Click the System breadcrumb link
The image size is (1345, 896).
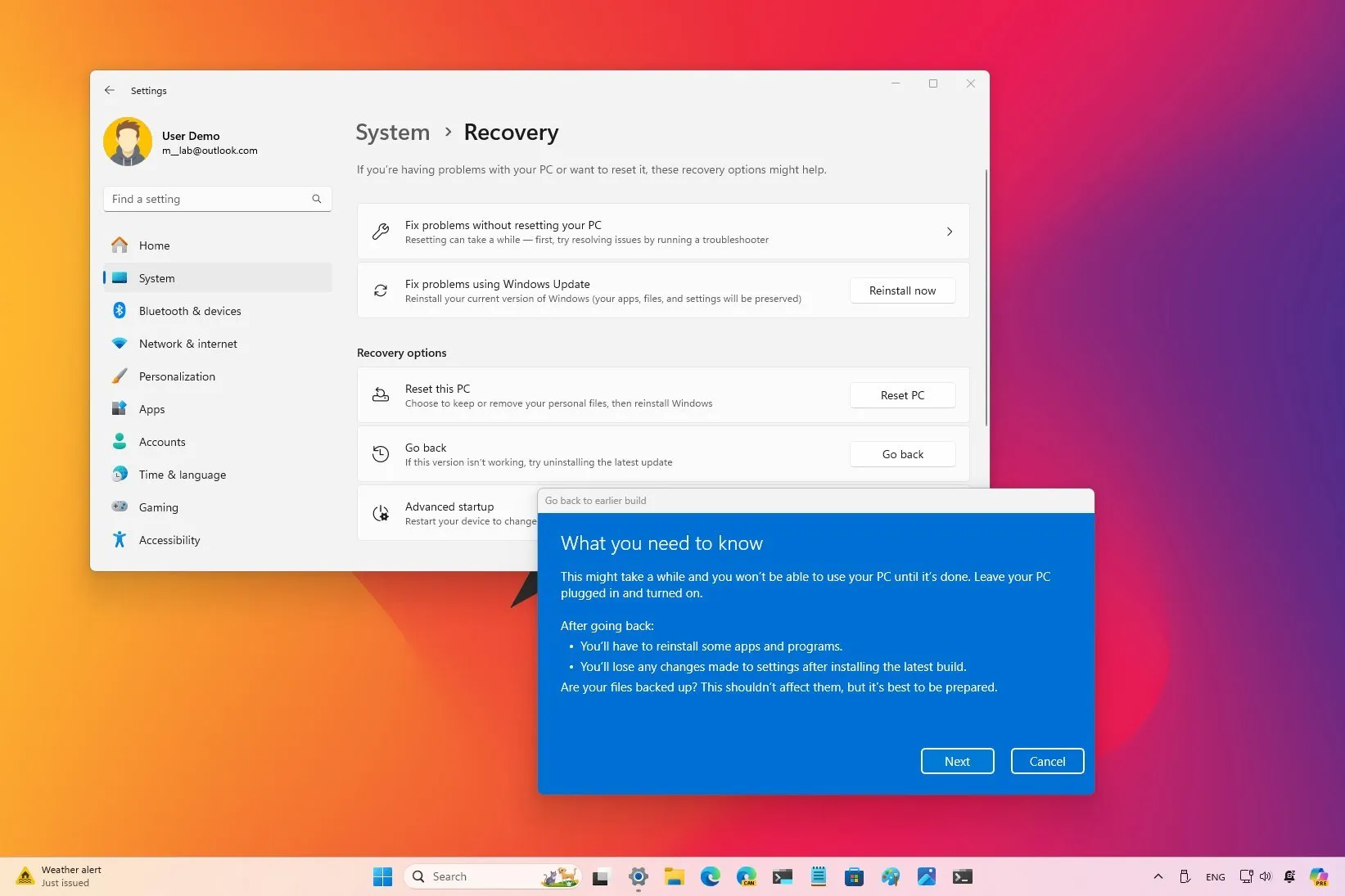click(393, 133)
